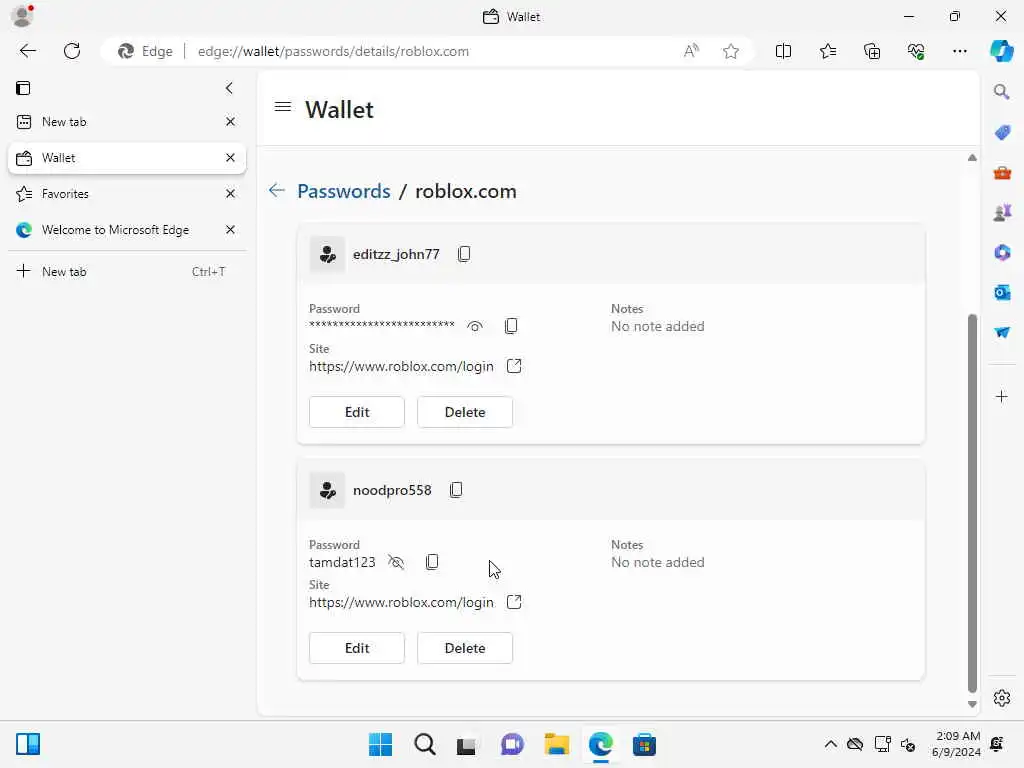Go to Passwords breadcrumb link
Image resolution: width=1024 pixels, height=768 pixels.
click(x=344, y=191)
